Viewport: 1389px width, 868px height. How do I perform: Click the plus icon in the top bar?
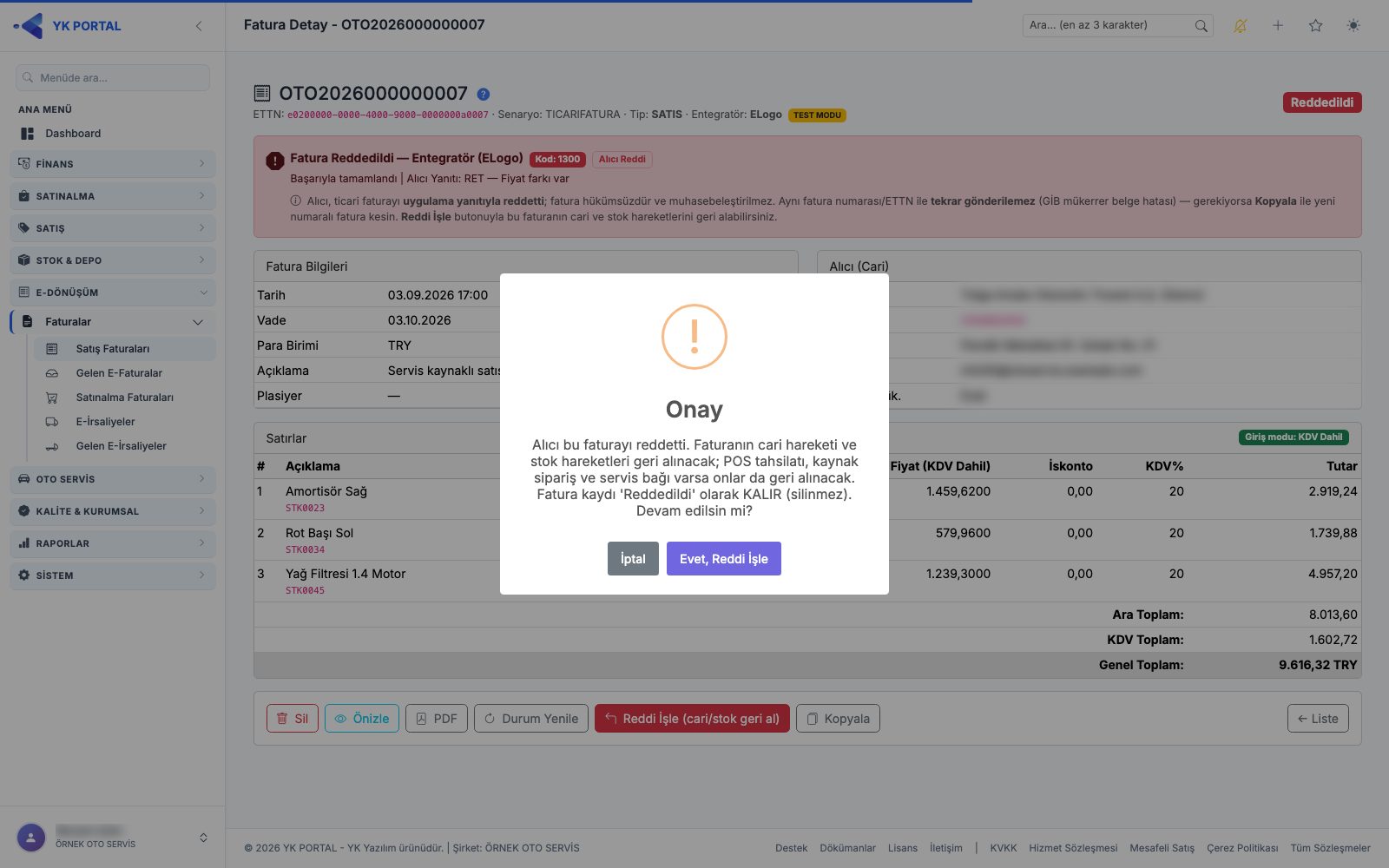(1278, 26)
